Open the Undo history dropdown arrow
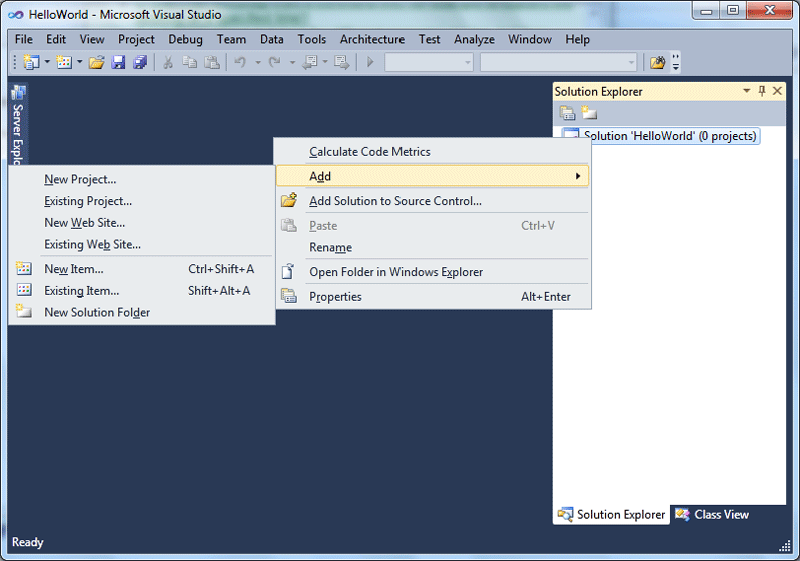This screenshot has width=800, height=561. [258, 62]
